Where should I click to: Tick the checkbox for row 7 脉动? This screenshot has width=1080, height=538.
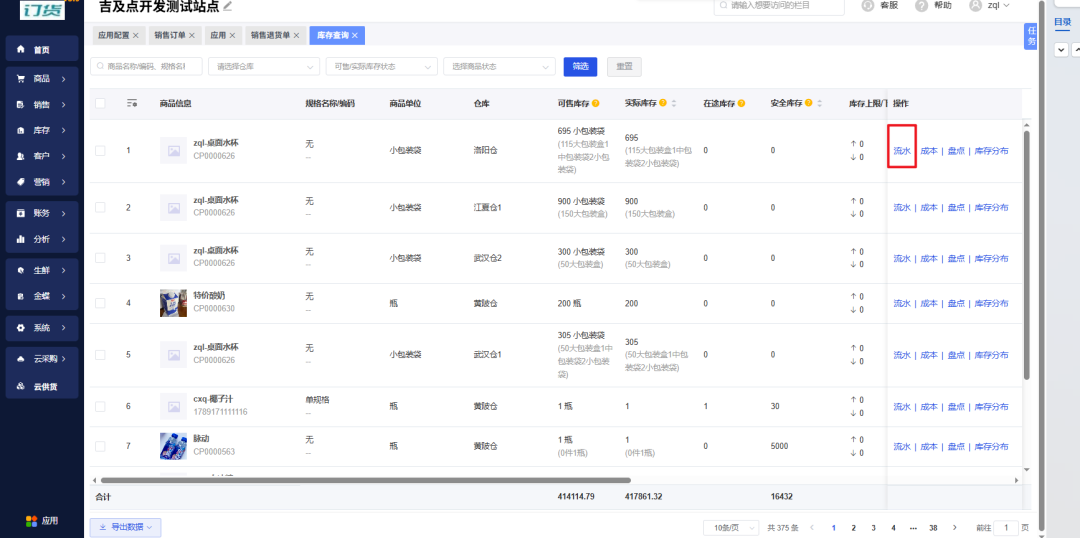(x=101, y=446)
